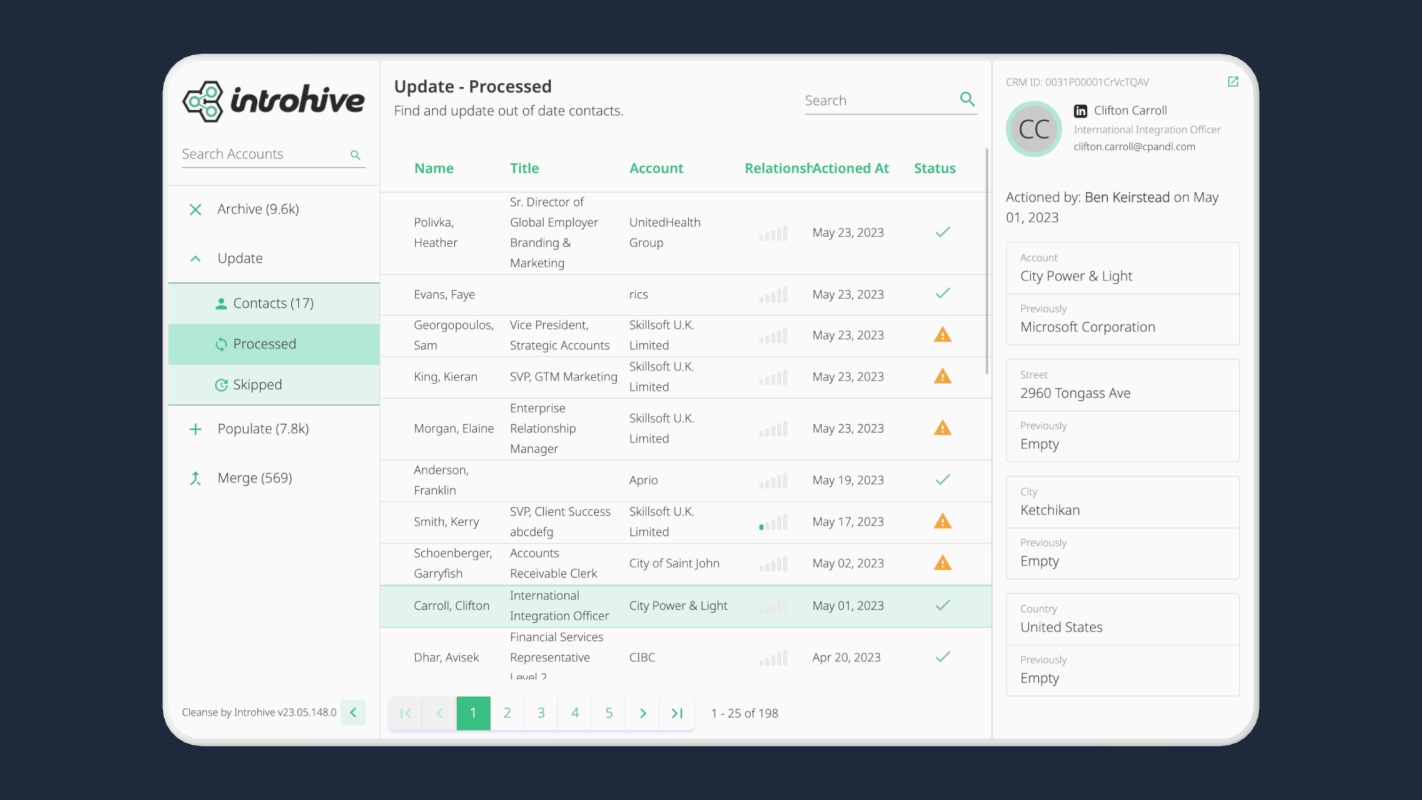Jump to the last page button
The height and width of the screenshot is (800, 1422).
pyautogui.click(x=677, y=713)
